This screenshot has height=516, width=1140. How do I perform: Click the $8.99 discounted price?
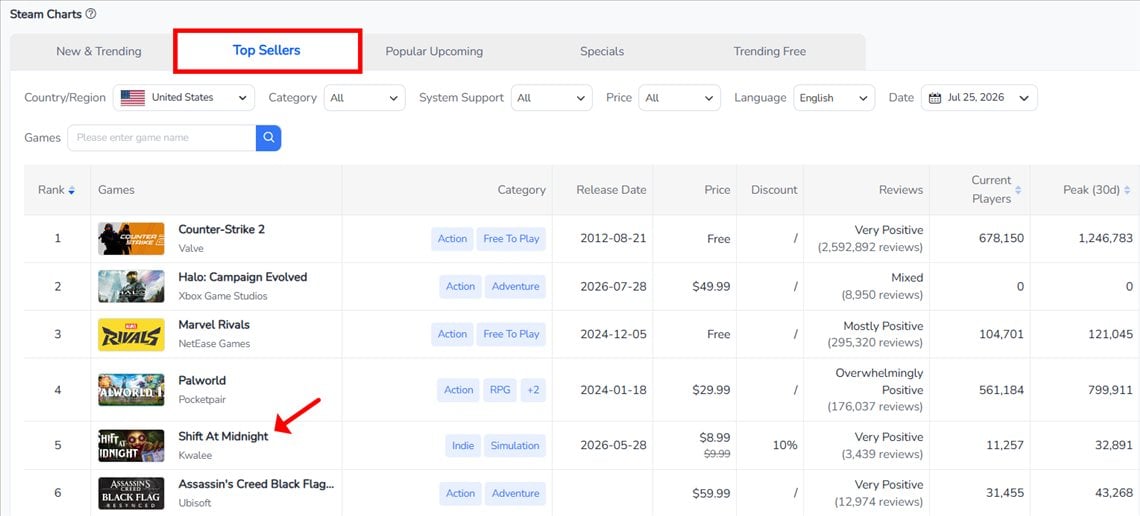716,438
